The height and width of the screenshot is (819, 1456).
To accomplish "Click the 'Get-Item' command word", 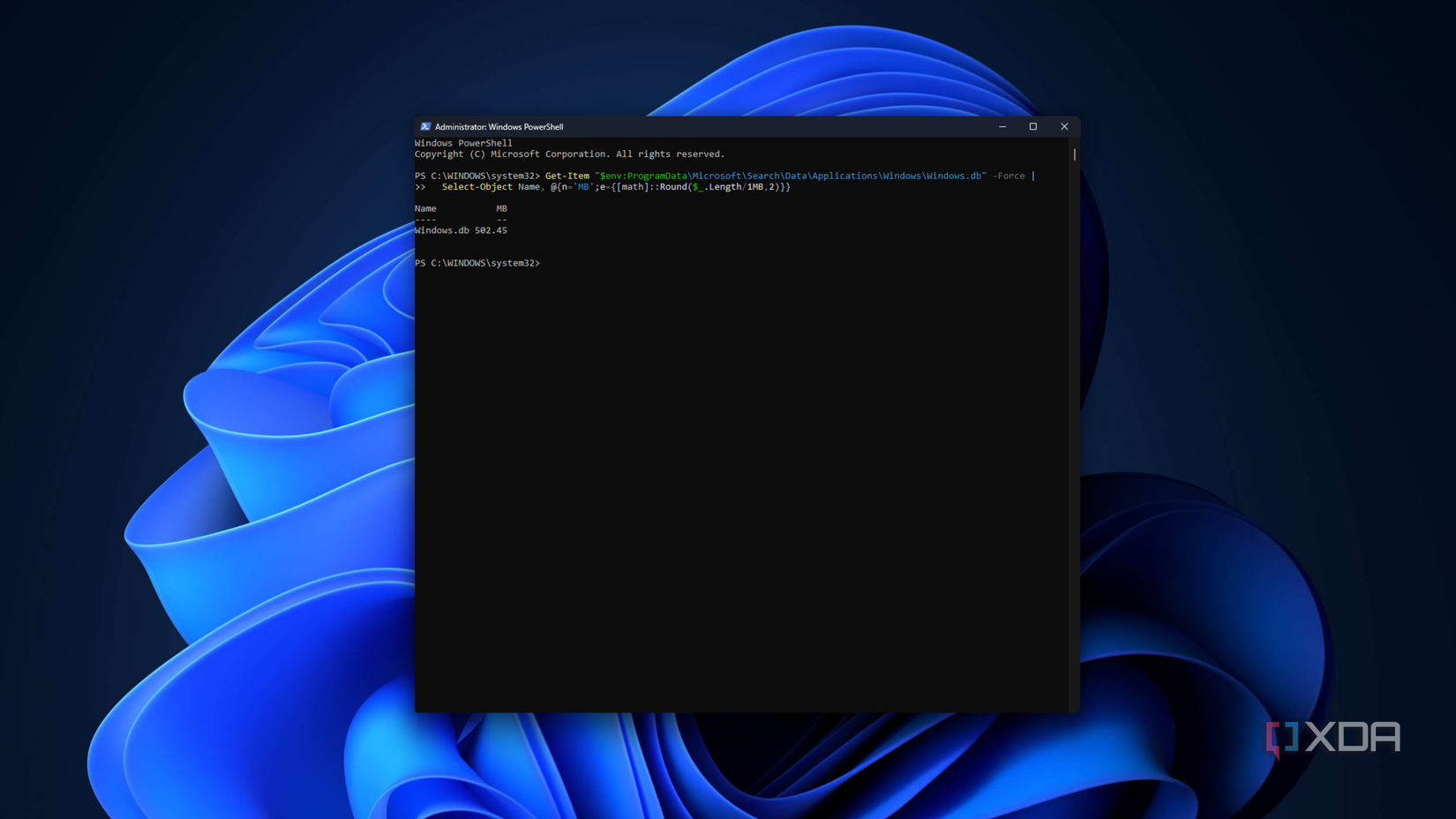I will coord(567,176).
